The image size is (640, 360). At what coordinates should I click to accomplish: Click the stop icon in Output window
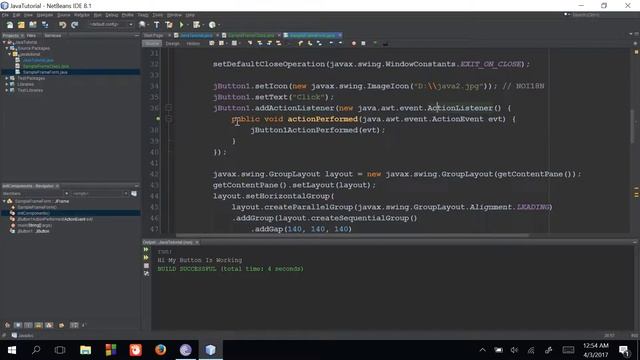[x=146, y=266]
